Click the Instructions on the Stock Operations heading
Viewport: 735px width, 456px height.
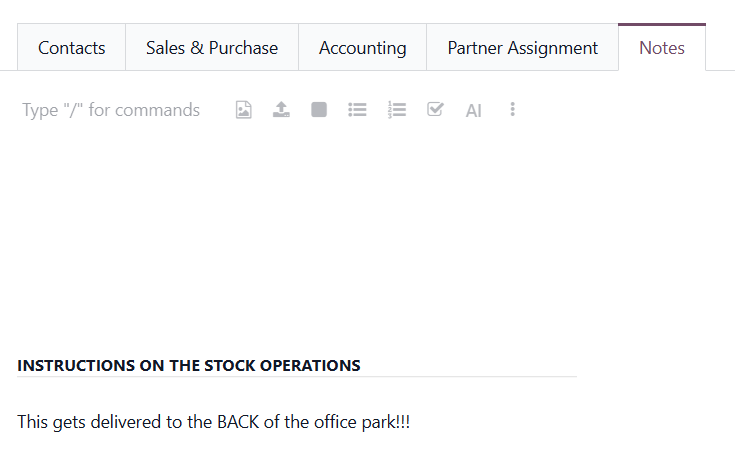tap(189, 366)
